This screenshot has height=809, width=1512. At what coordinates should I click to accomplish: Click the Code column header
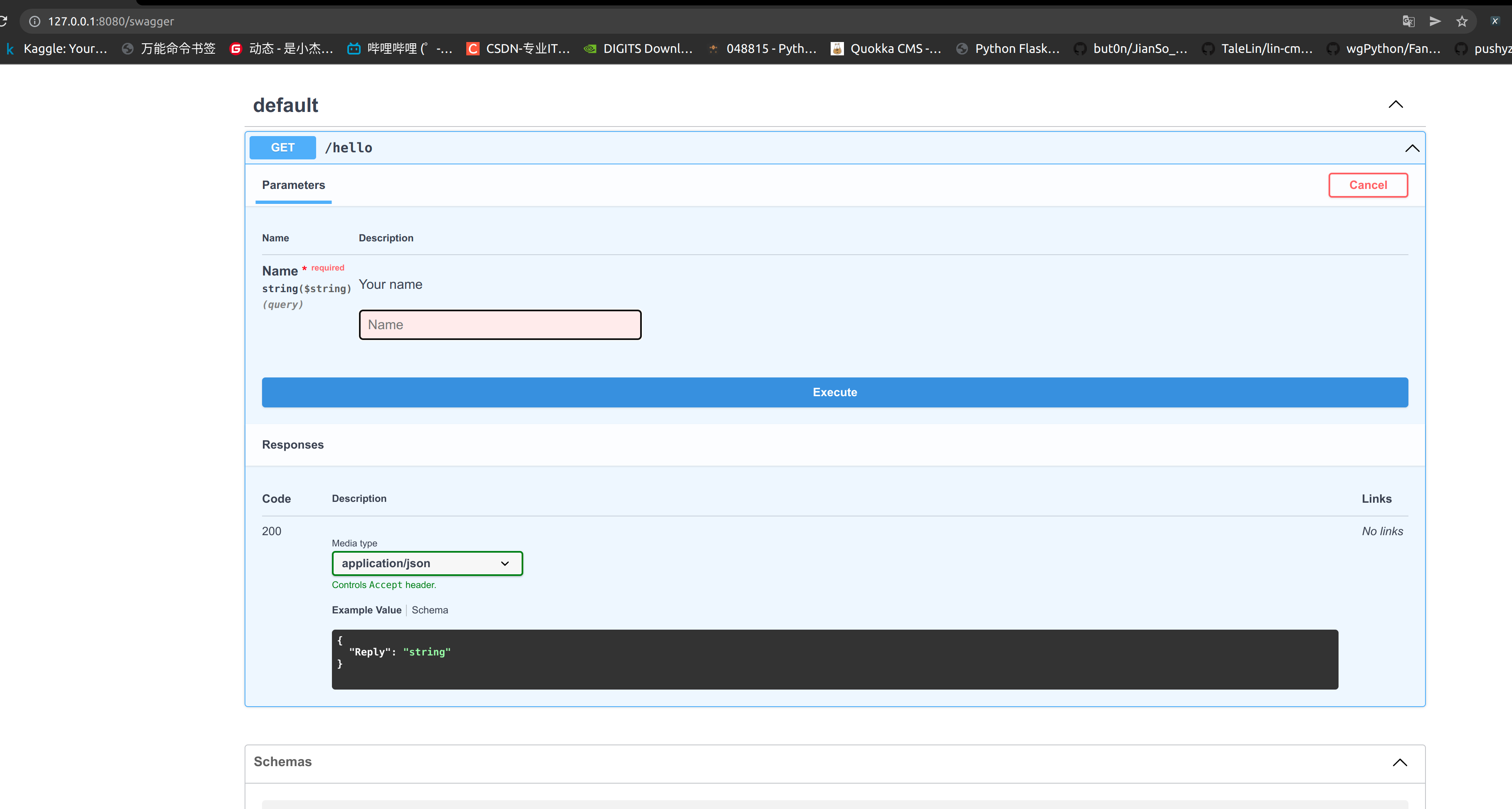point(276,499)
